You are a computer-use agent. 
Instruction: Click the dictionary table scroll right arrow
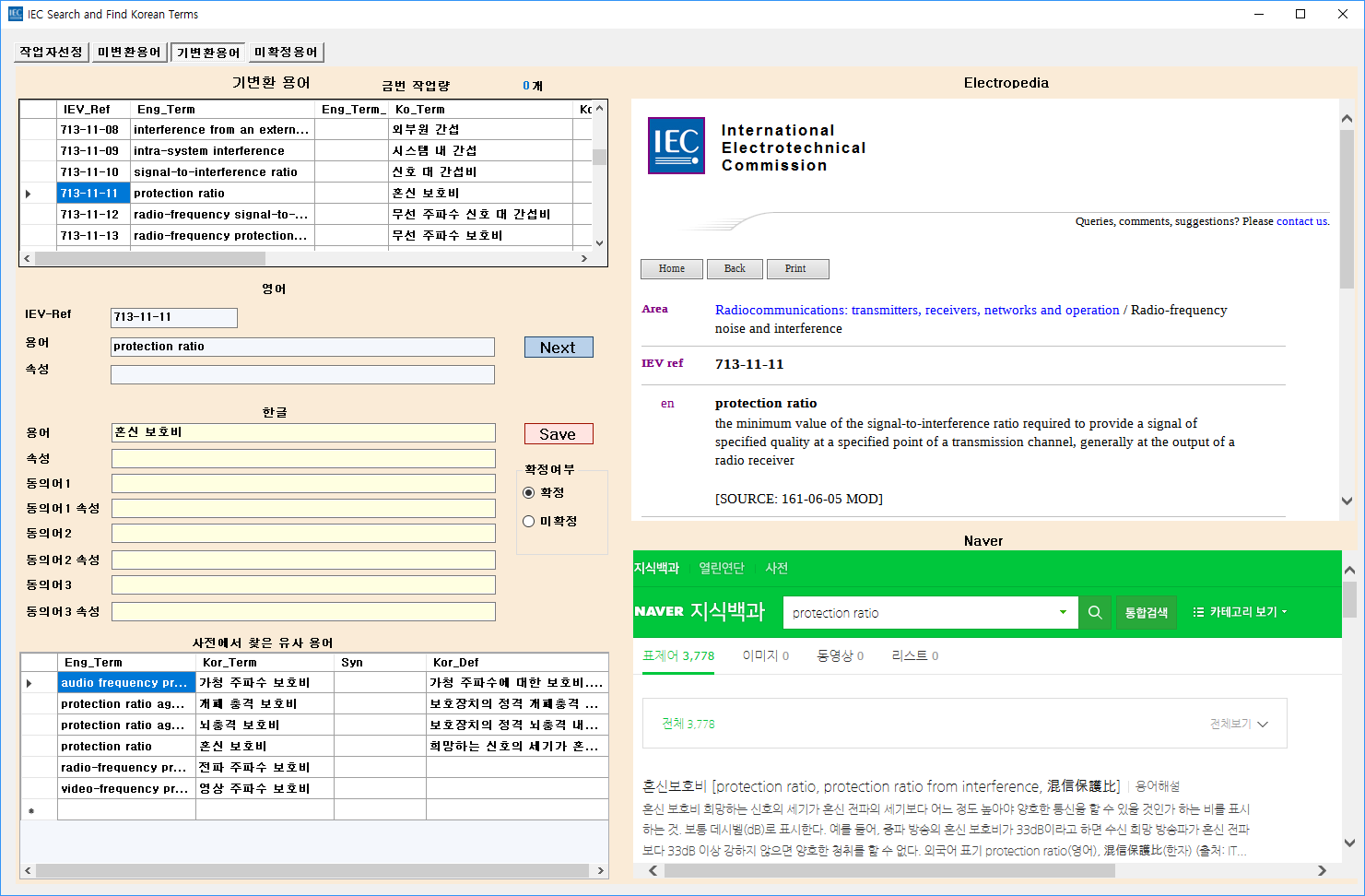click(601, 871)
